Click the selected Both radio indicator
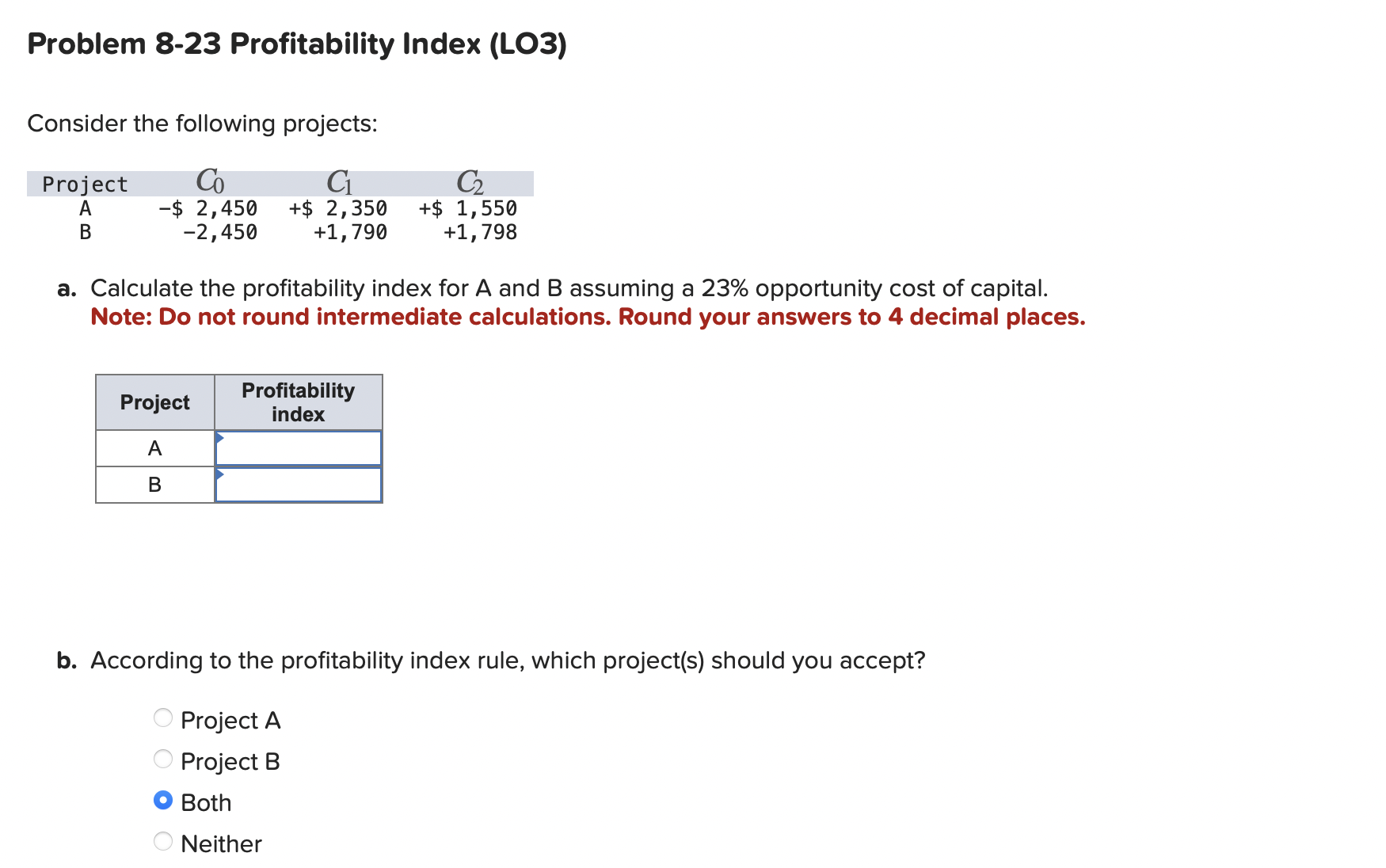This screenshot has height=868, width=1386. (164, 799)
